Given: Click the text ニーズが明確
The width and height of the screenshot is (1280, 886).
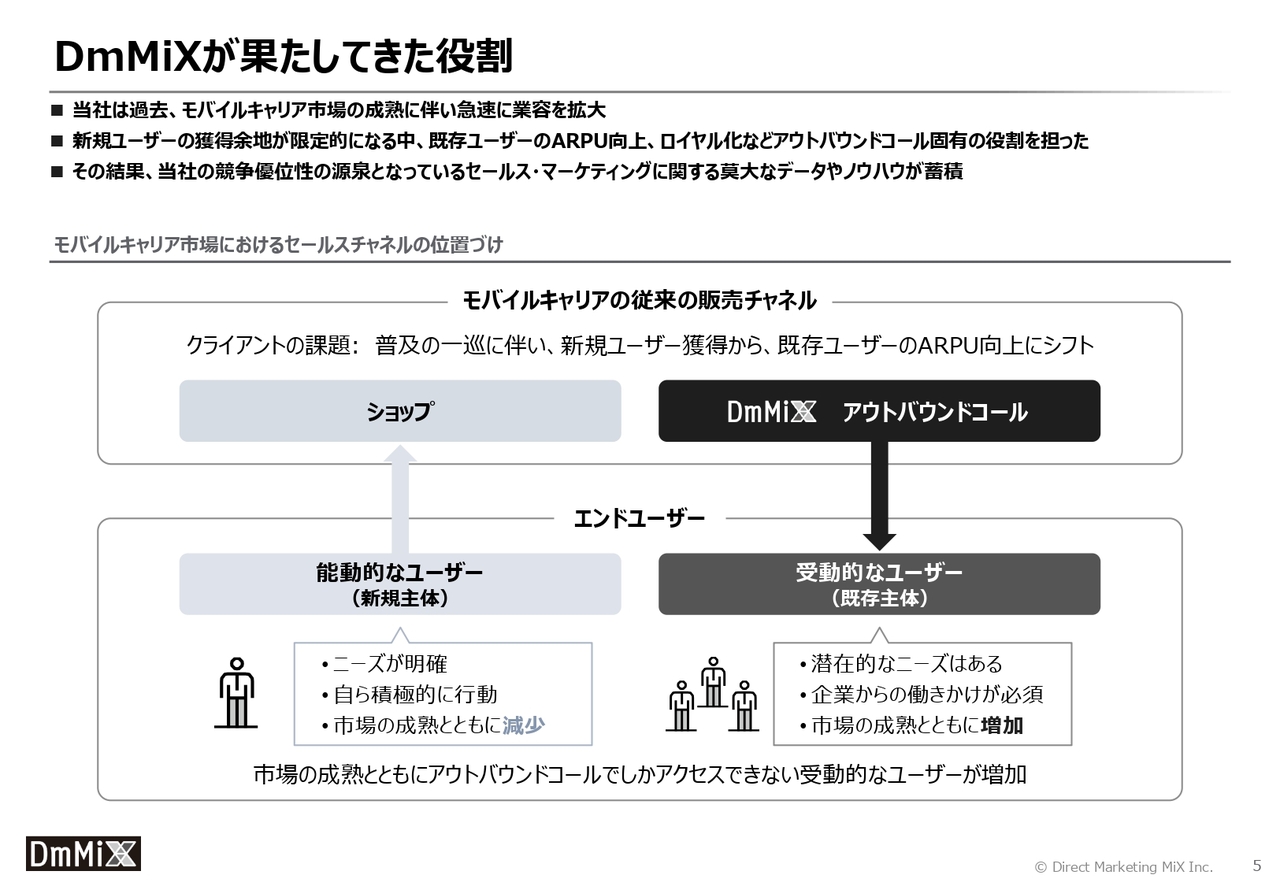Looking at the screenshot, I should (x=390, y=664).
